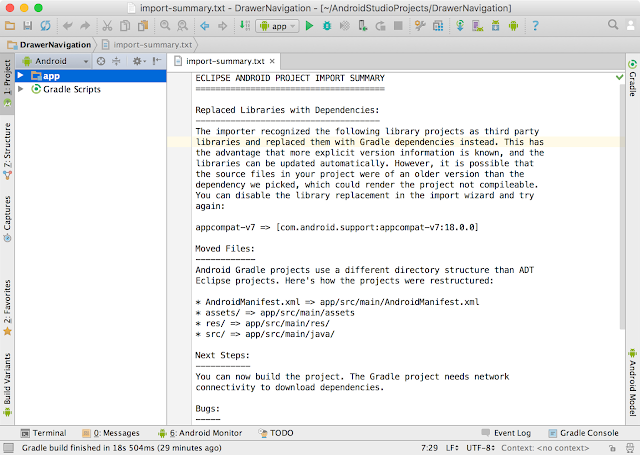Toggle the Gradle panel on right edge
The image size is (640, 455).
coord(632,78)
